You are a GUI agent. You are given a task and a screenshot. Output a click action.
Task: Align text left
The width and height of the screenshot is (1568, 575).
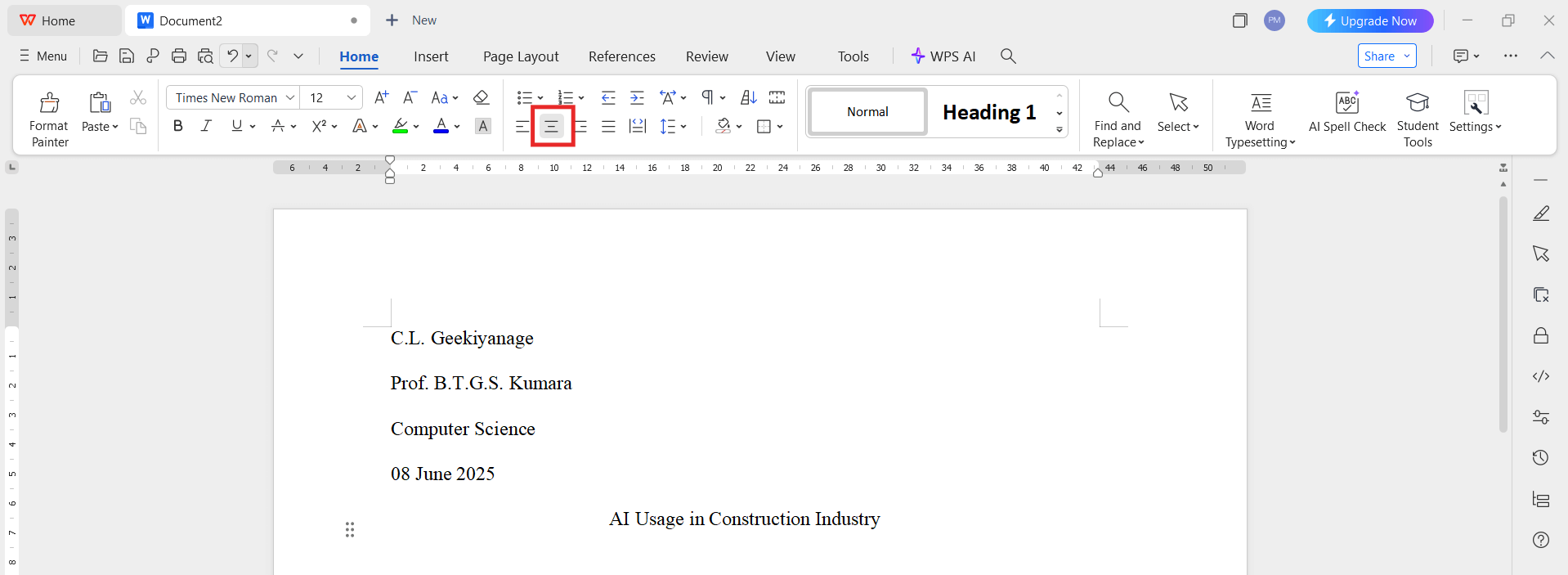522,126
